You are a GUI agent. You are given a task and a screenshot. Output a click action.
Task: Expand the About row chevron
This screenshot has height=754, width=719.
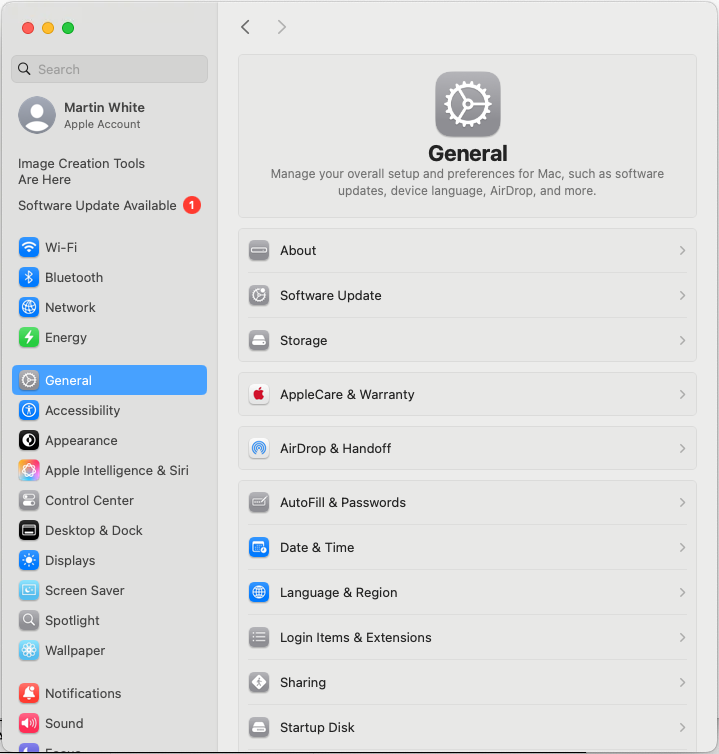tap(682, 251)
